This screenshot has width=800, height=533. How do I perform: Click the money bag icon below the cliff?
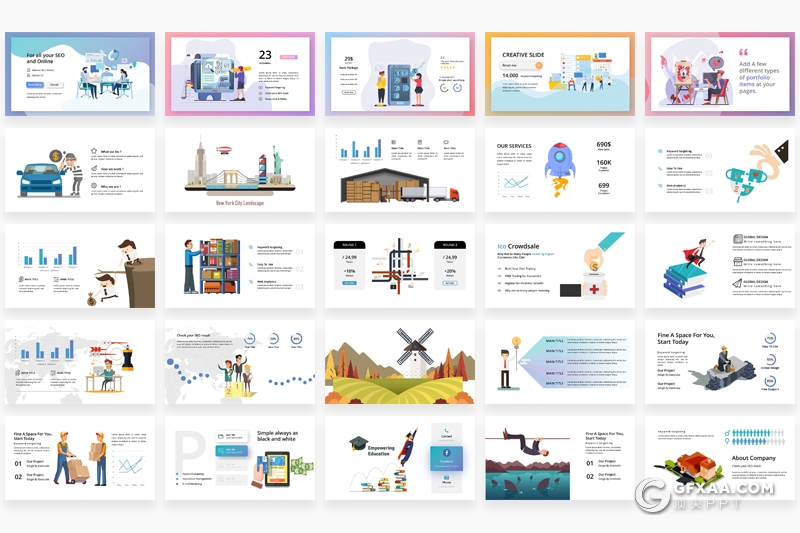click(x=104, y=298)
